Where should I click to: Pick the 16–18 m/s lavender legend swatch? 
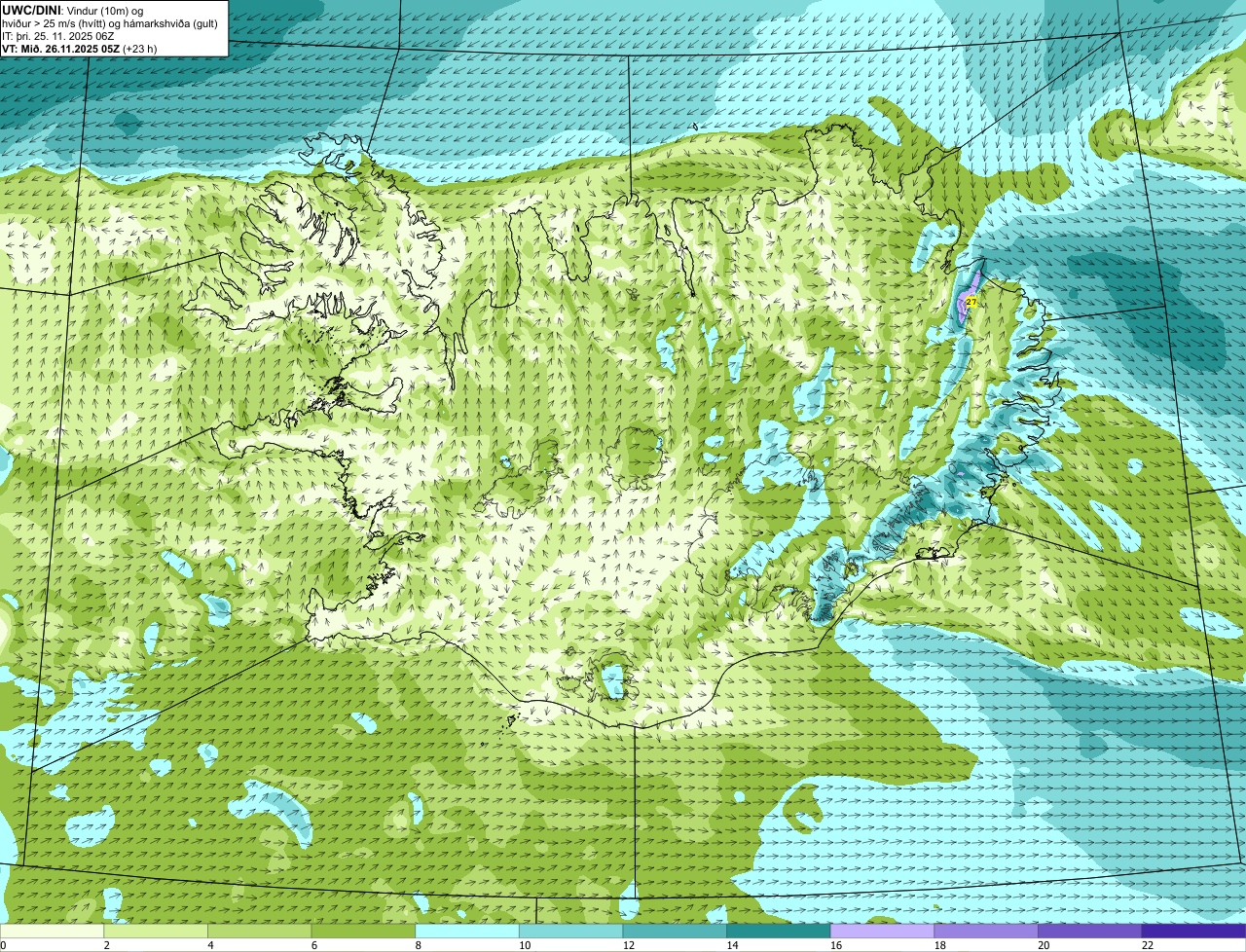pyautogui.click(x=882, y=931)
